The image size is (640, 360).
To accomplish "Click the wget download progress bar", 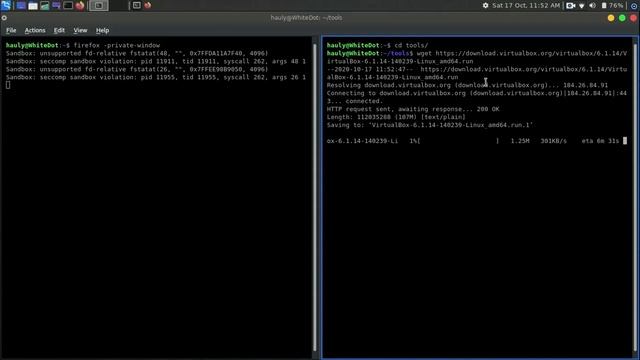I will click(x=459, y=141).
